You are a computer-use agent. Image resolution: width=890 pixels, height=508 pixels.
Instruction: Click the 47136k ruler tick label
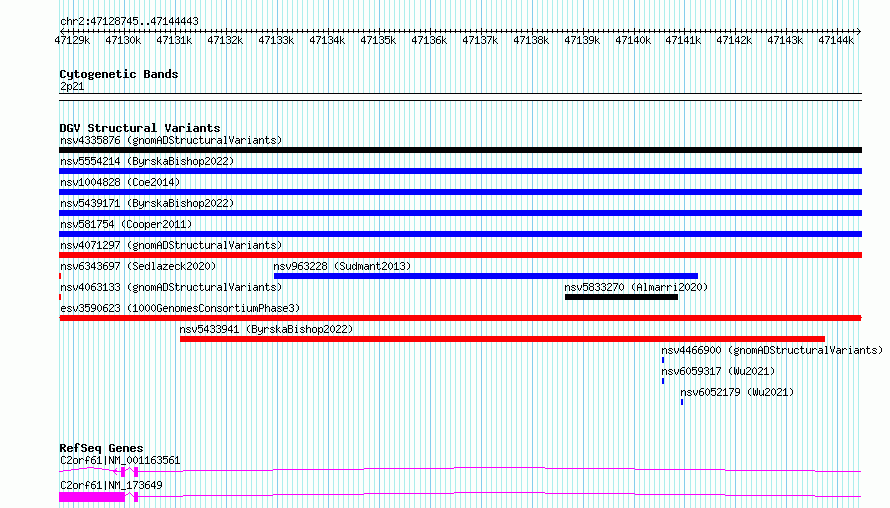coord(429,40)
